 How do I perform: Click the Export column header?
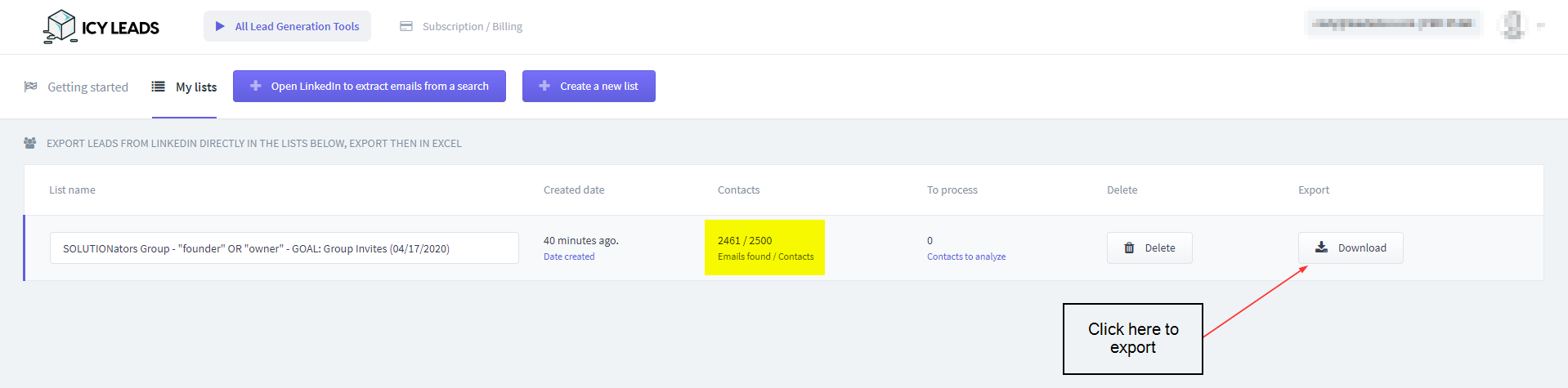click(1314, 190)
